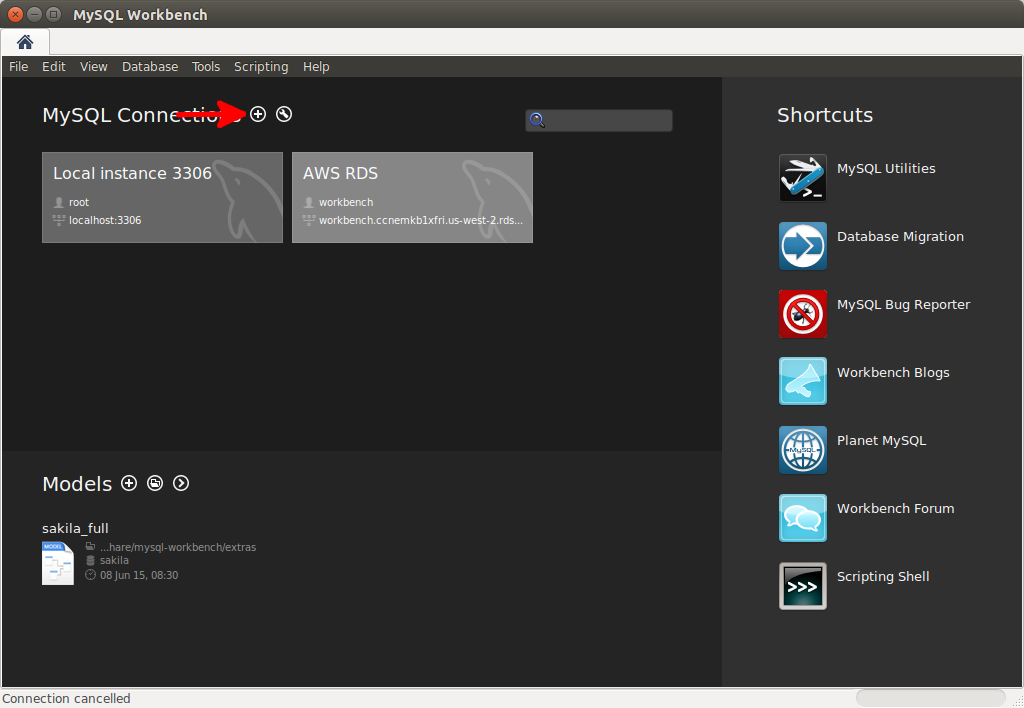This screenshot has width=1024, height=708.
Task: Click the sakila schema name text
Action: coord(114,560)
